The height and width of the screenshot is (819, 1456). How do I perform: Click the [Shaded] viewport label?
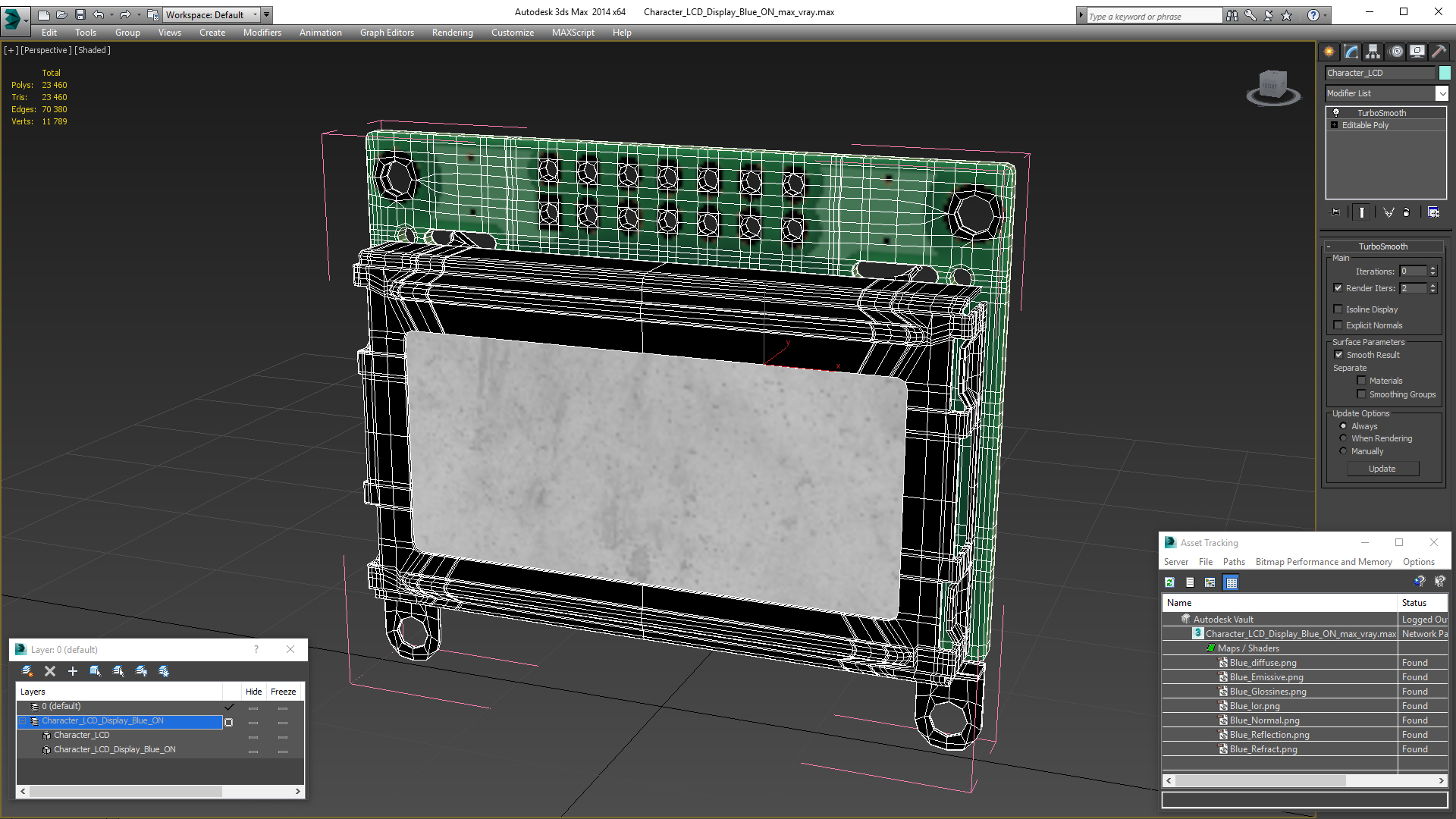pos(93,50)
